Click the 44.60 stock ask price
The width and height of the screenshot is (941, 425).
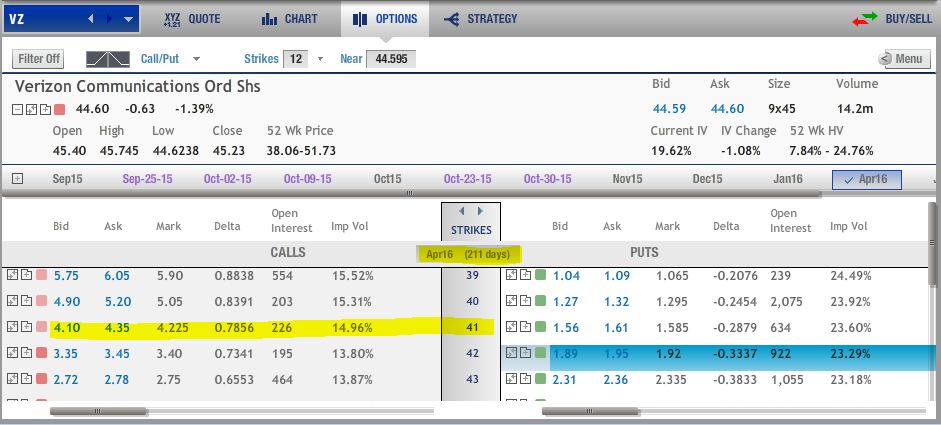(727, 109)
